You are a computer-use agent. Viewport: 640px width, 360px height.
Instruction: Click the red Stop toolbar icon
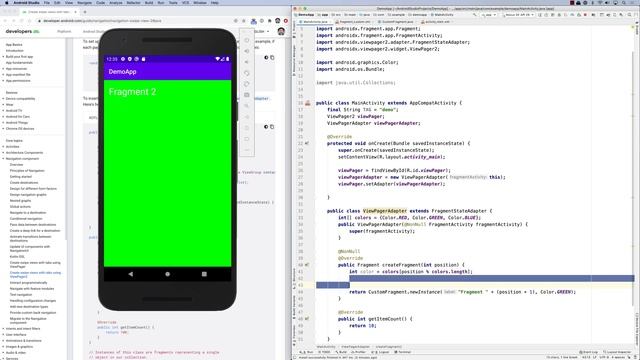(x=585, y=15)
